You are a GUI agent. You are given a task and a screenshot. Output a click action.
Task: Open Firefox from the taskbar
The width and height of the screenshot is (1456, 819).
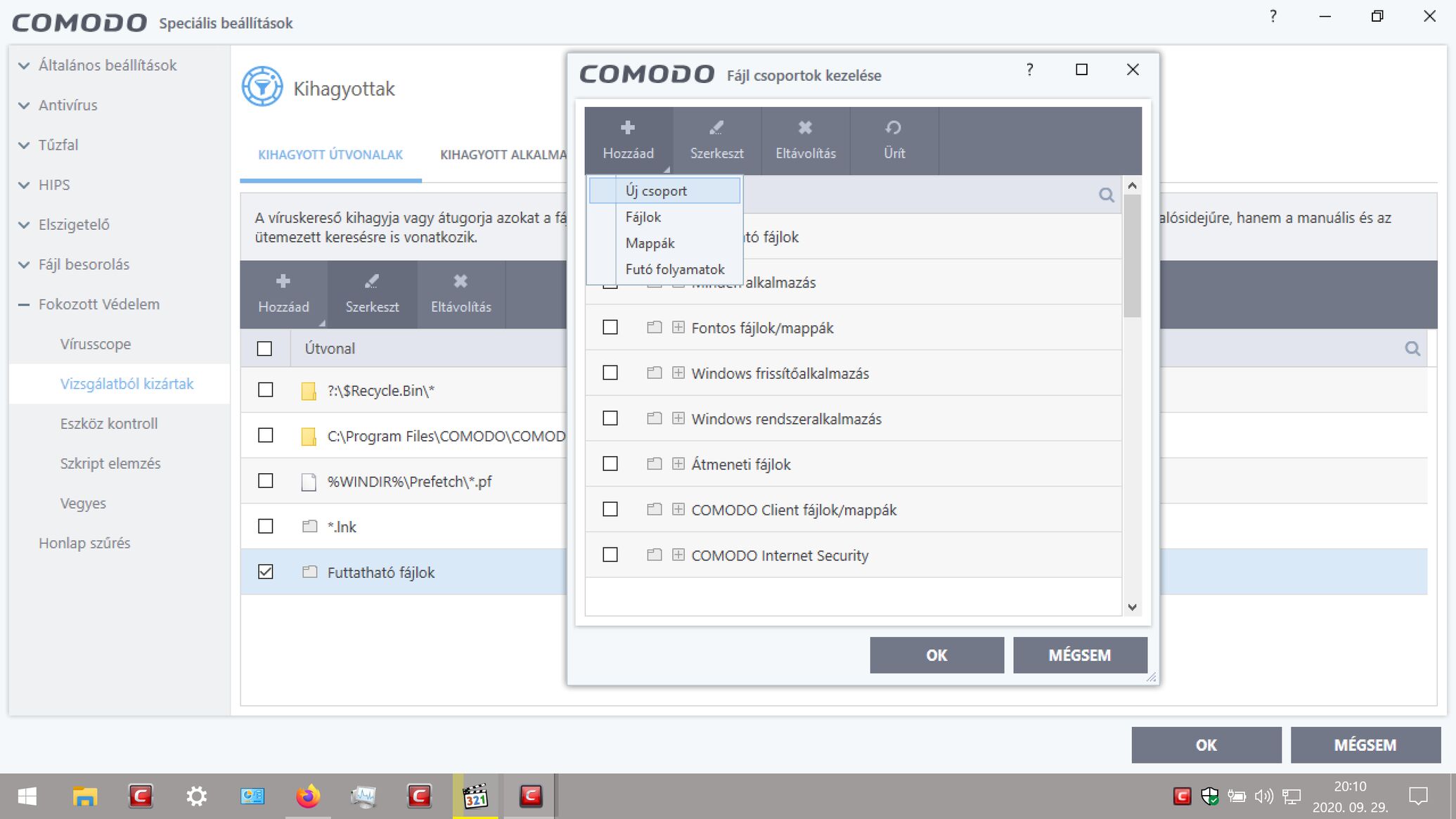307,797
